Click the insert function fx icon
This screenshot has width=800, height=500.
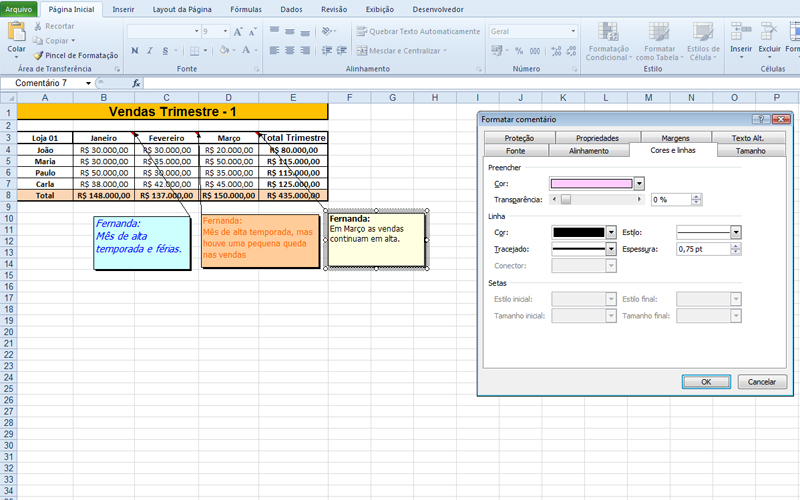tap(136, 83)
